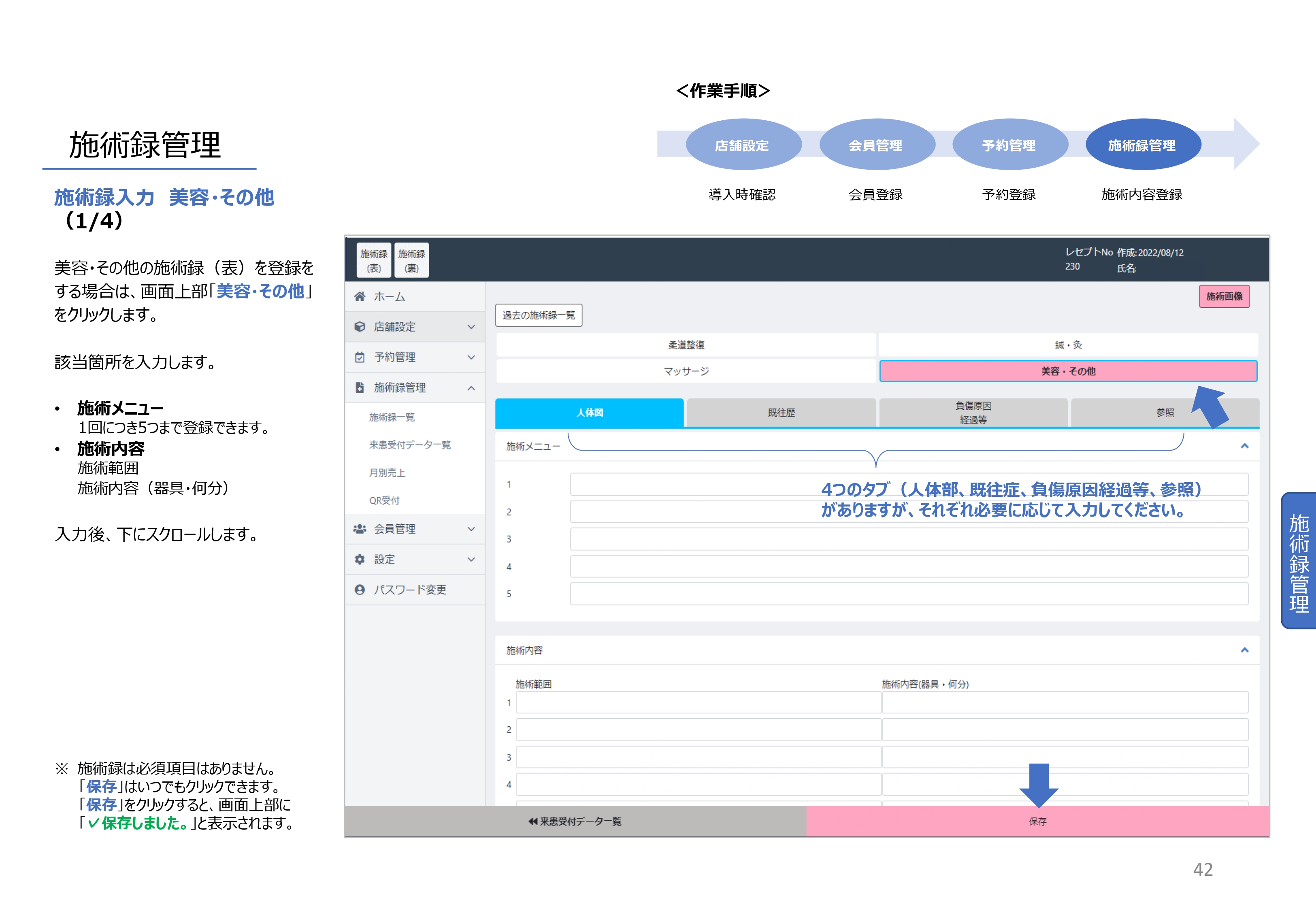Select the 美容・その他 category button

(1068, 371)
